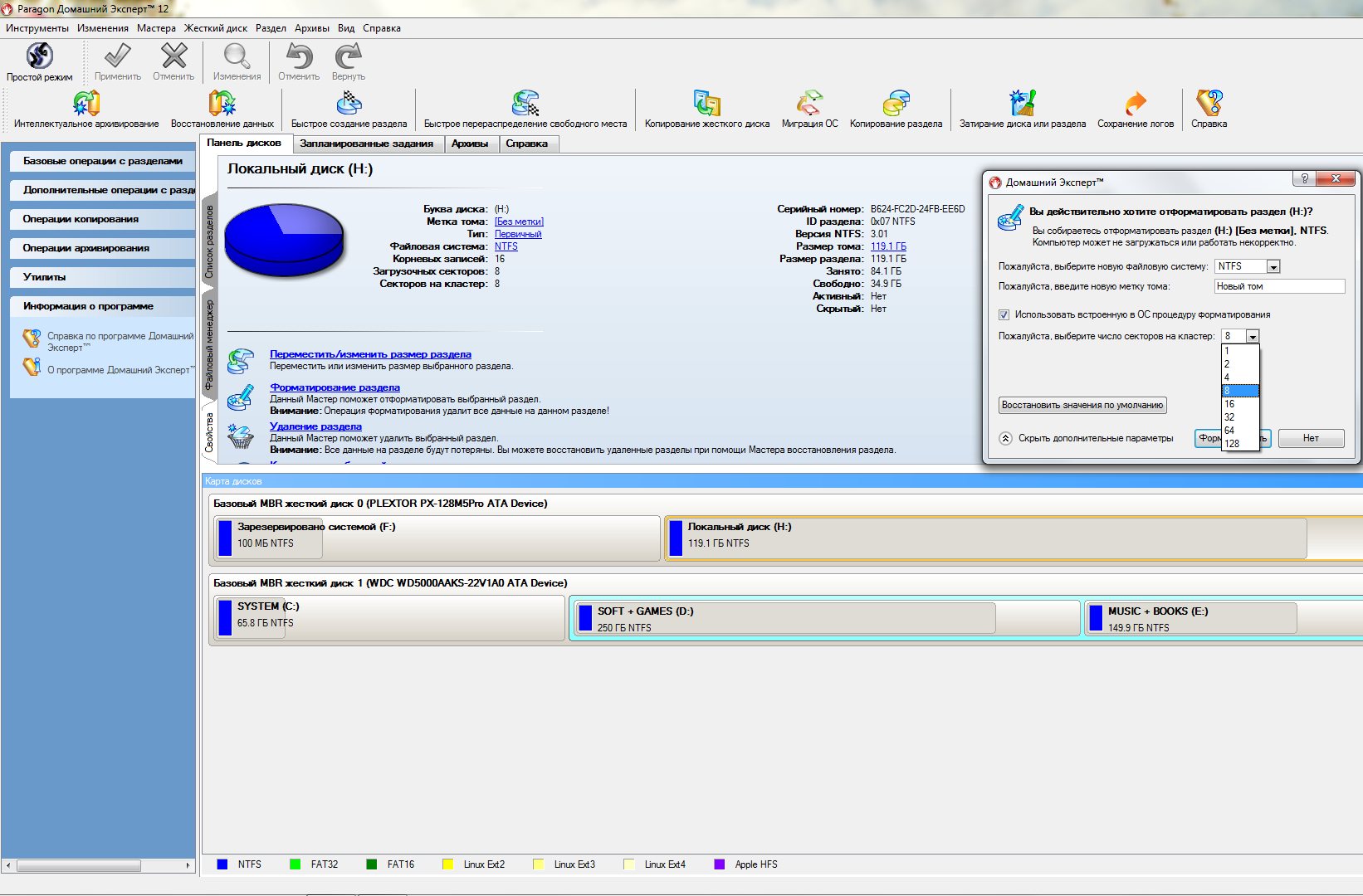The height and width of the screenshot is (896, 1363).
Task: Click the icon beside О программе Домашний Эксперт
Action: 32,367
